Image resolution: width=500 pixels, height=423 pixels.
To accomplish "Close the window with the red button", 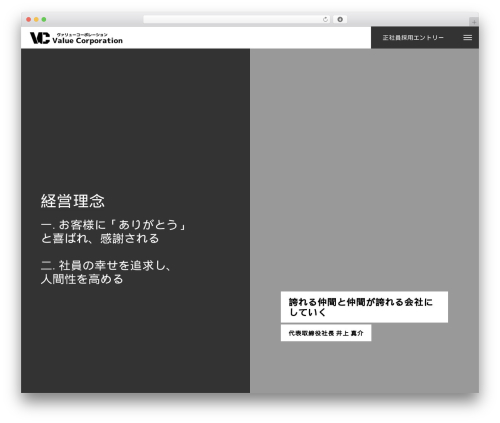I will pyautogui.click(x=29, y=19).
